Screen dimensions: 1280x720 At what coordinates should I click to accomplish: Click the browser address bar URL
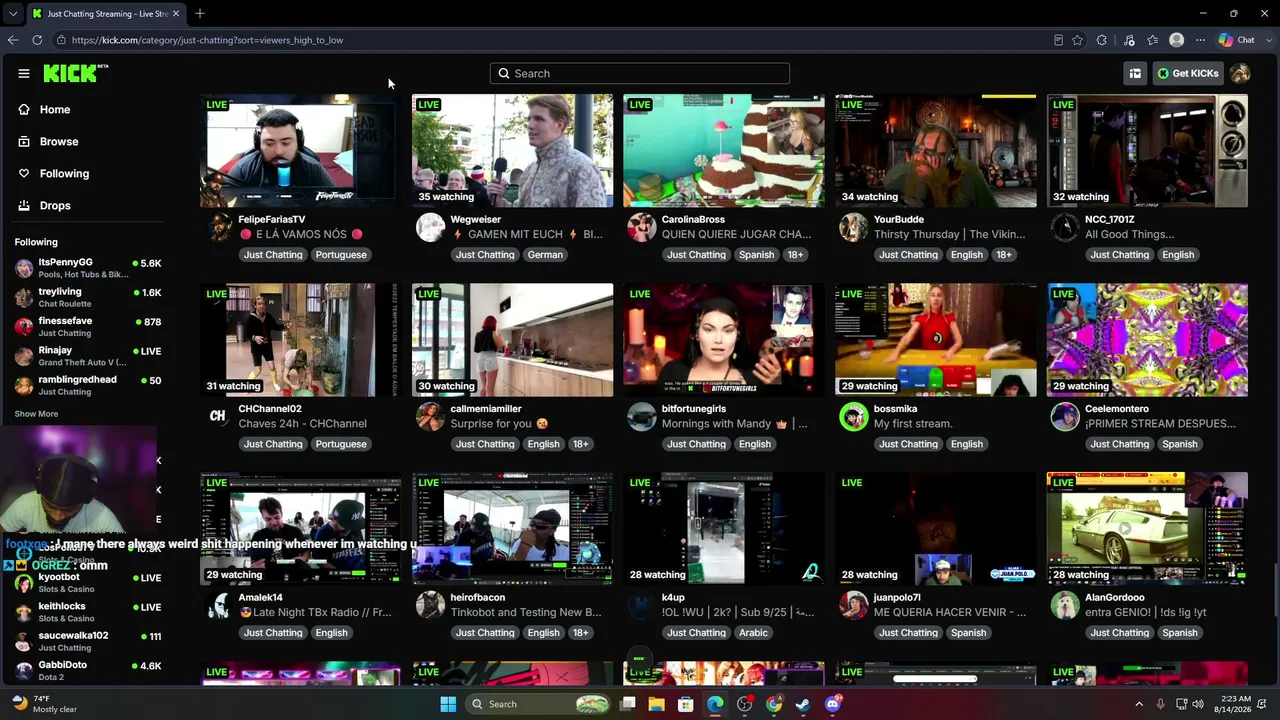point(207,40)
